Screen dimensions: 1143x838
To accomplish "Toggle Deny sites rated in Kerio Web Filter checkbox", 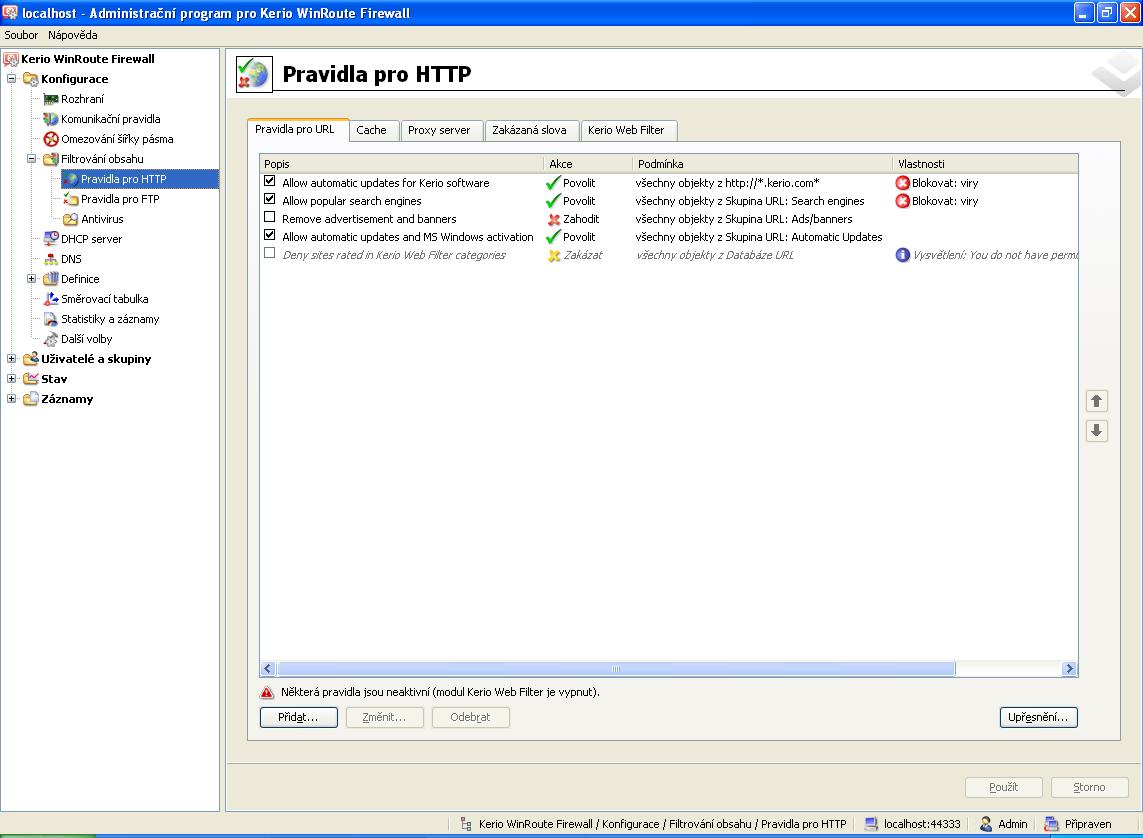I will coord(270,253).
